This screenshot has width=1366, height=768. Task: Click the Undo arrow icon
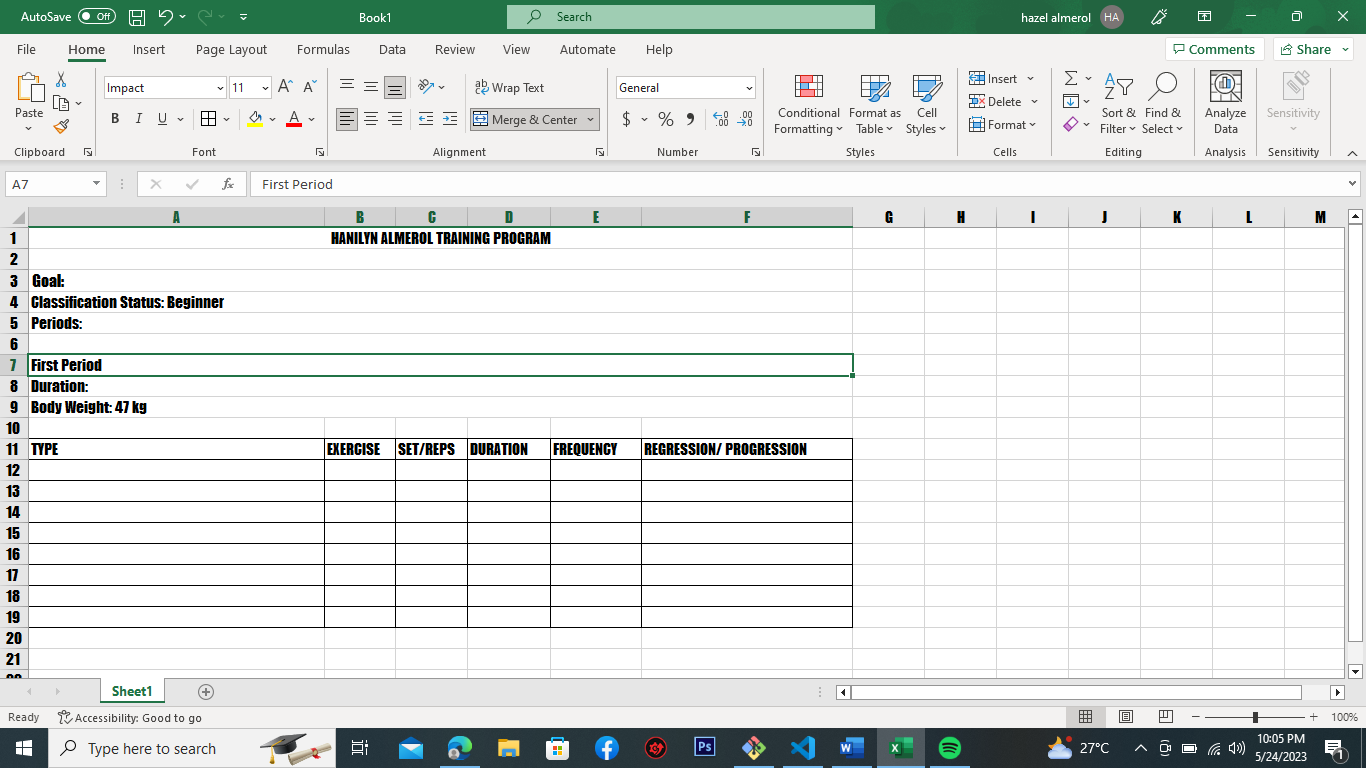point(166,17)
